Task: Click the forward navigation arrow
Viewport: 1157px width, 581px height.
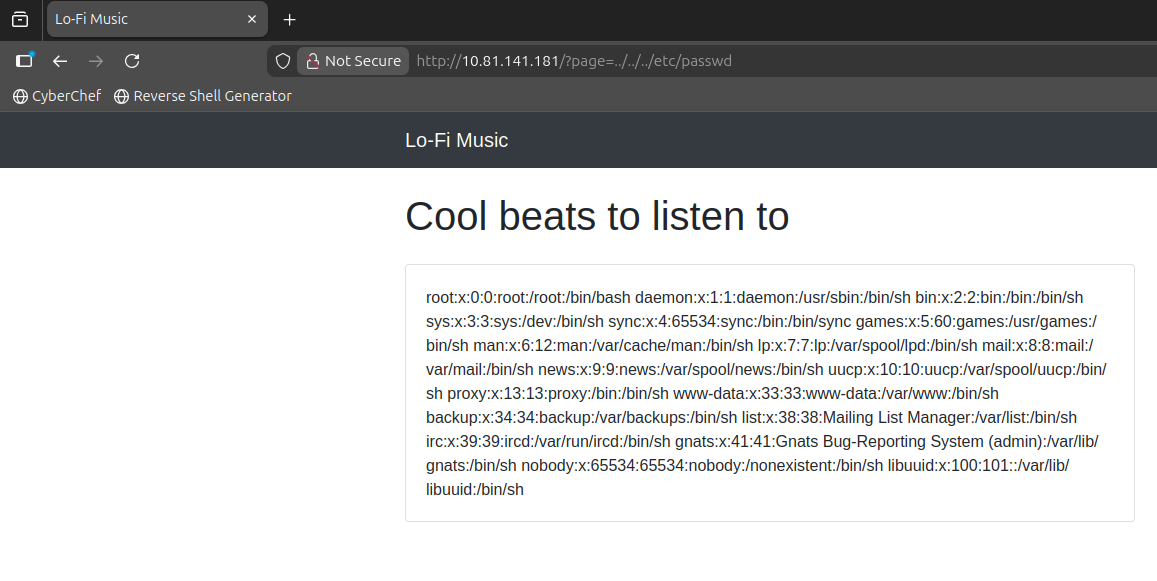Action: coord(96,61)
